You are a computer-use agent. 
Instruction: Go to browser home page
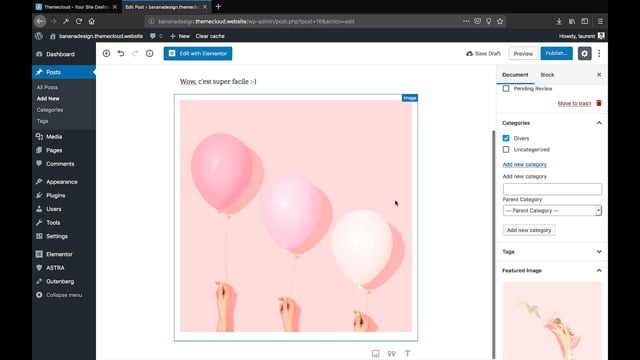(91, 21)
